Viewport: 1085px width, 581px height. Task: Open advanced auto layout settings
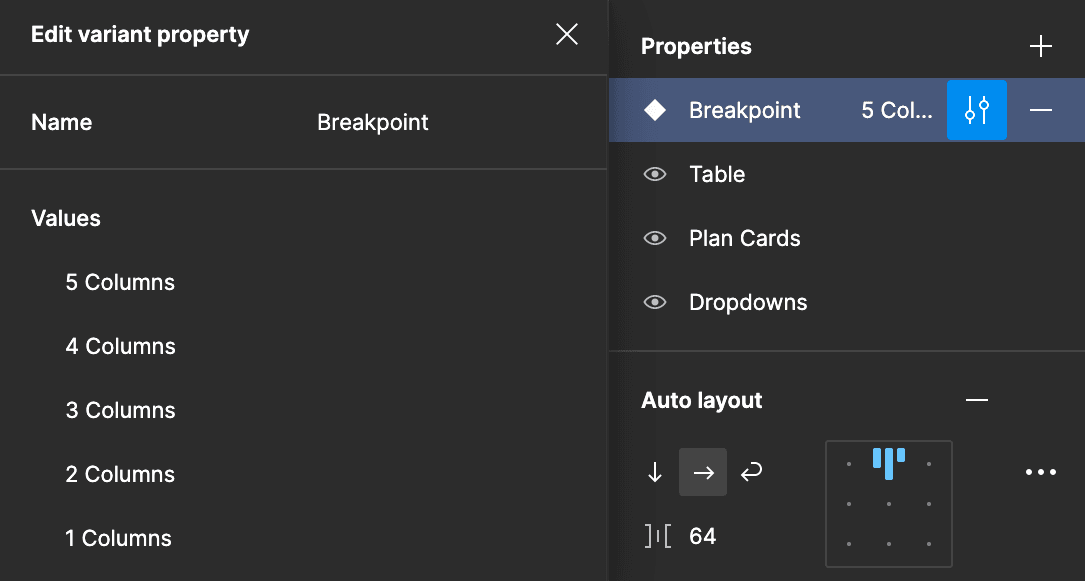1041,471
